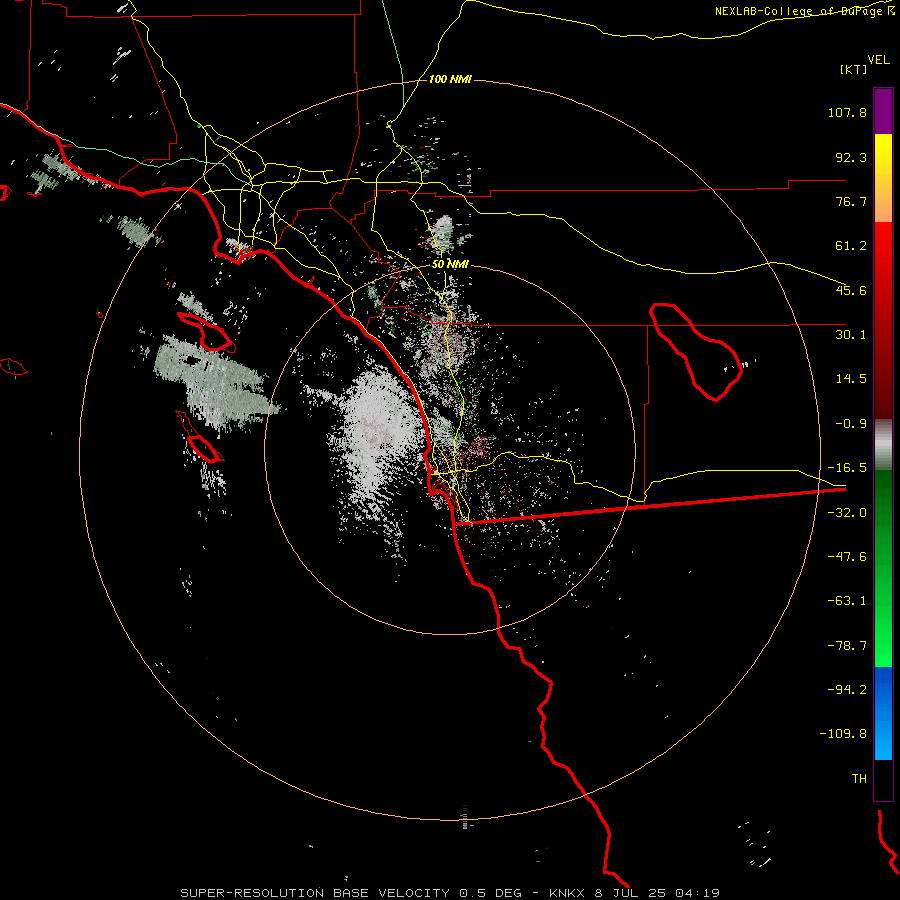Click the green segment of velocity color bar

point(883,568)
